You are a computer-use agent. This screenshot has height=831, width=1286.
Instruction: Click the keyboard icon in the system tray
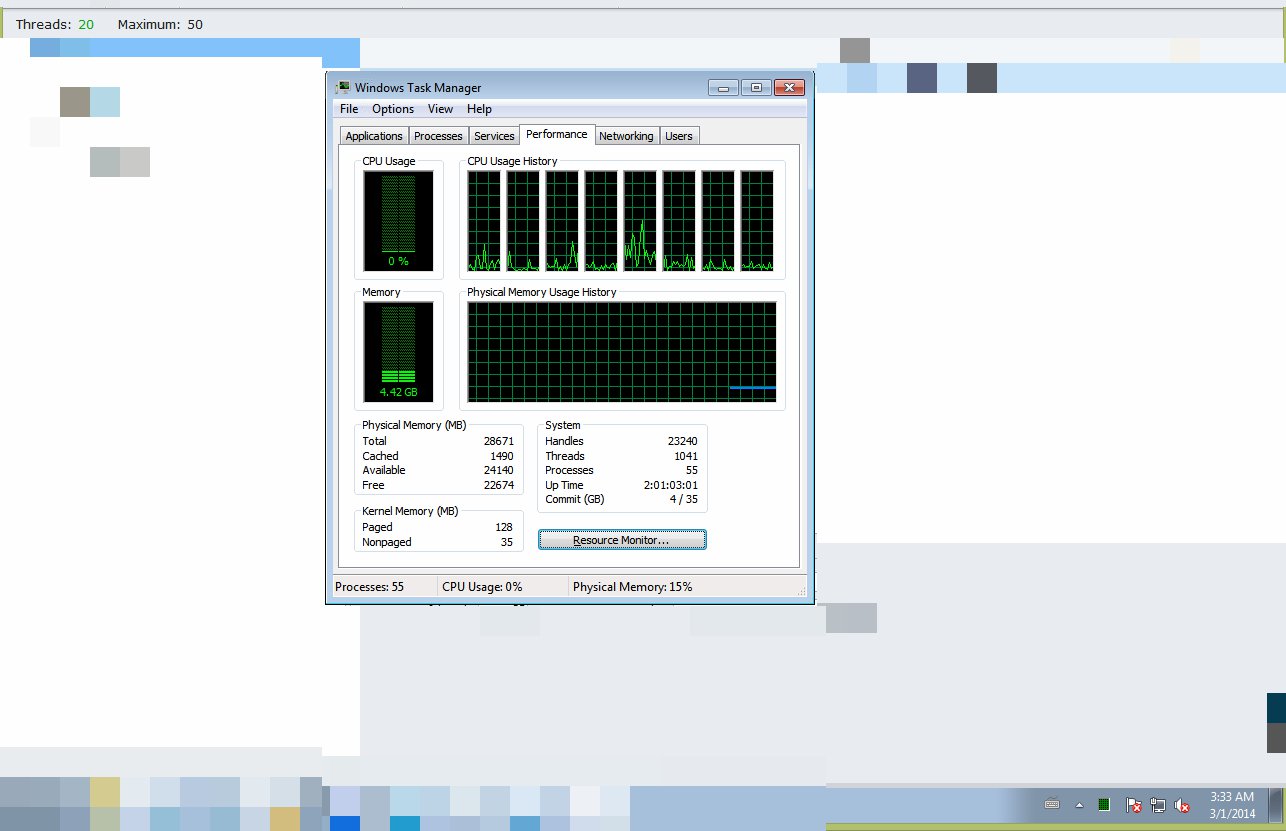pos(1052,804)
